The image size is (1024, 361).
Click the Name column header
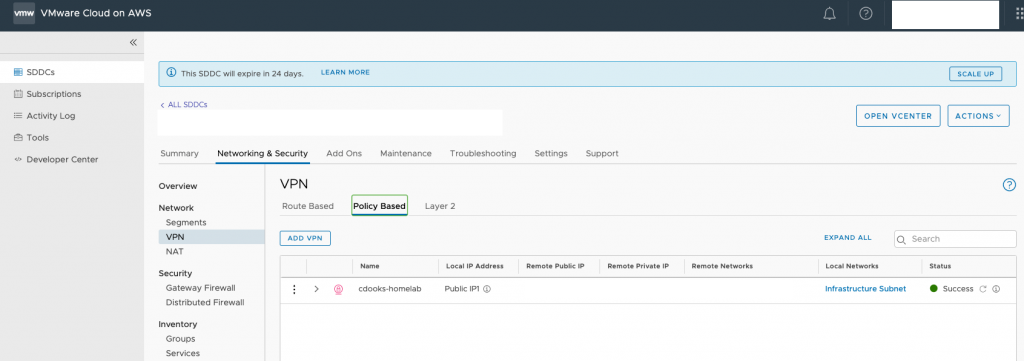coord(370,266)
